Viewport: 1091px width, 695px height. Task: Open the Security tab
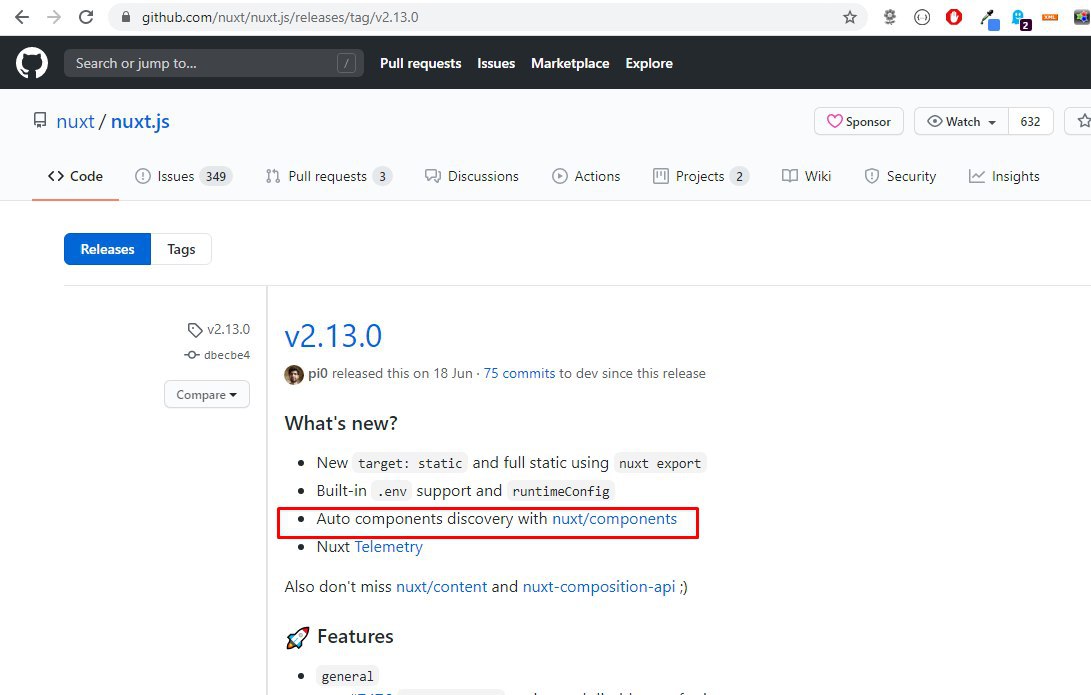click(900, 177)
